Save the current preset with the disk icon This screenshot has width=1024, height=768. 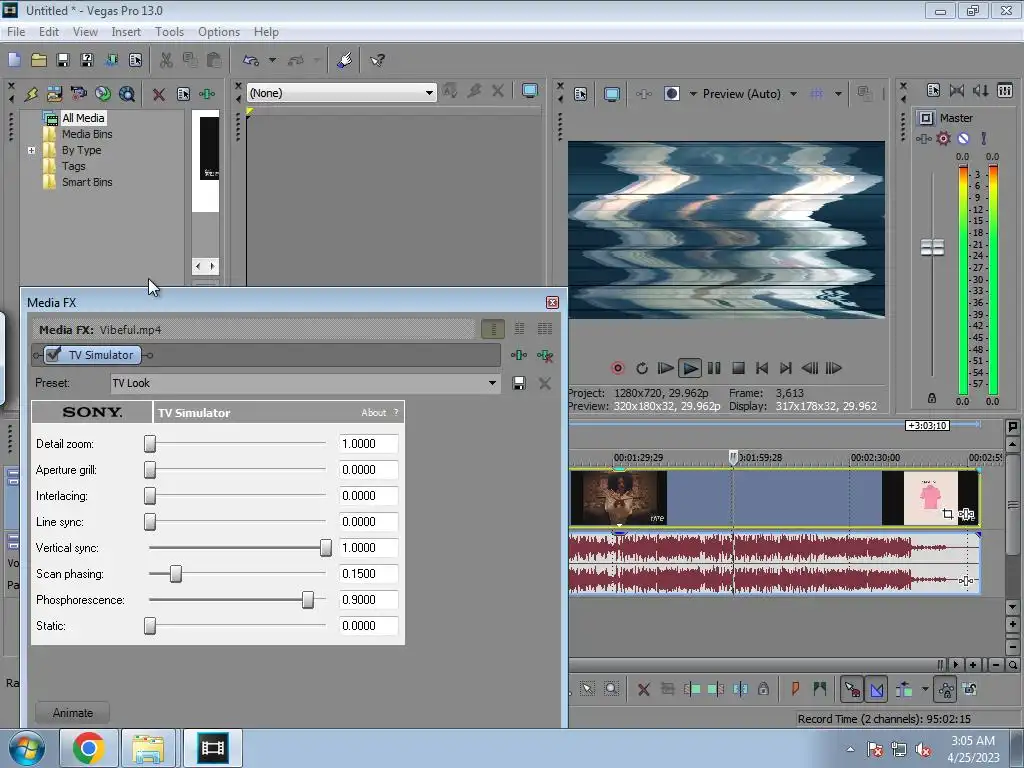(519, 383)
